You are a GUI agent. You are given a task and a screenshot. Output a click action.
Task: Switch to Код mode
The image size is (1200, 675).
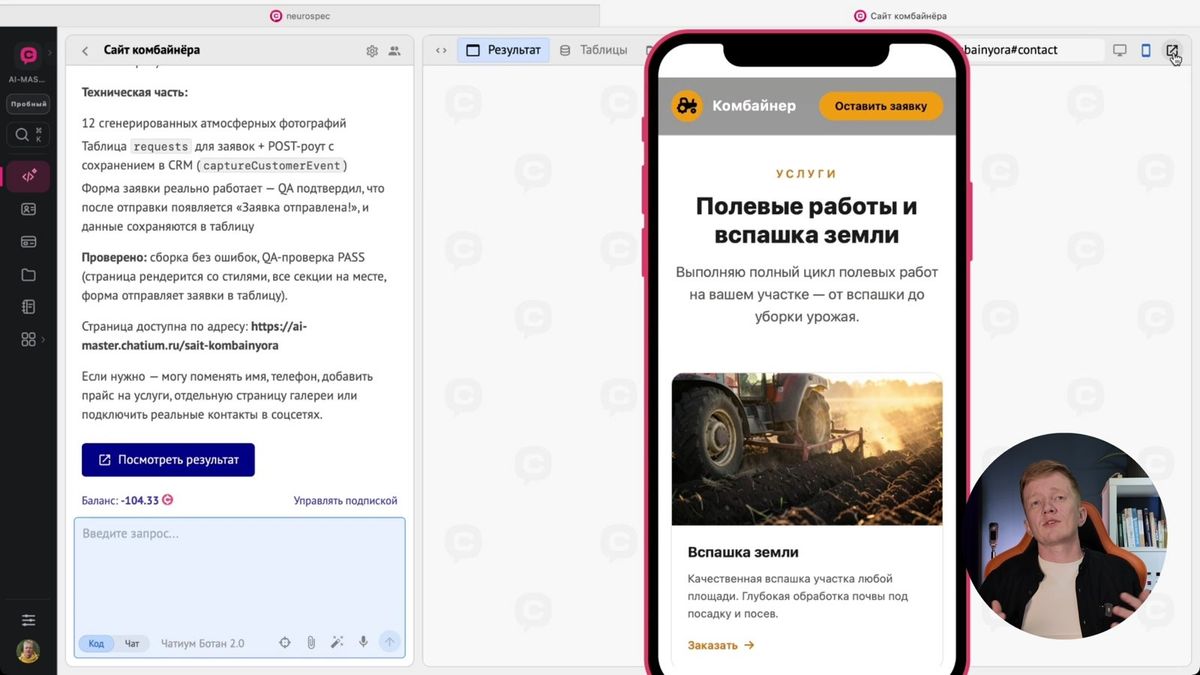96,643
